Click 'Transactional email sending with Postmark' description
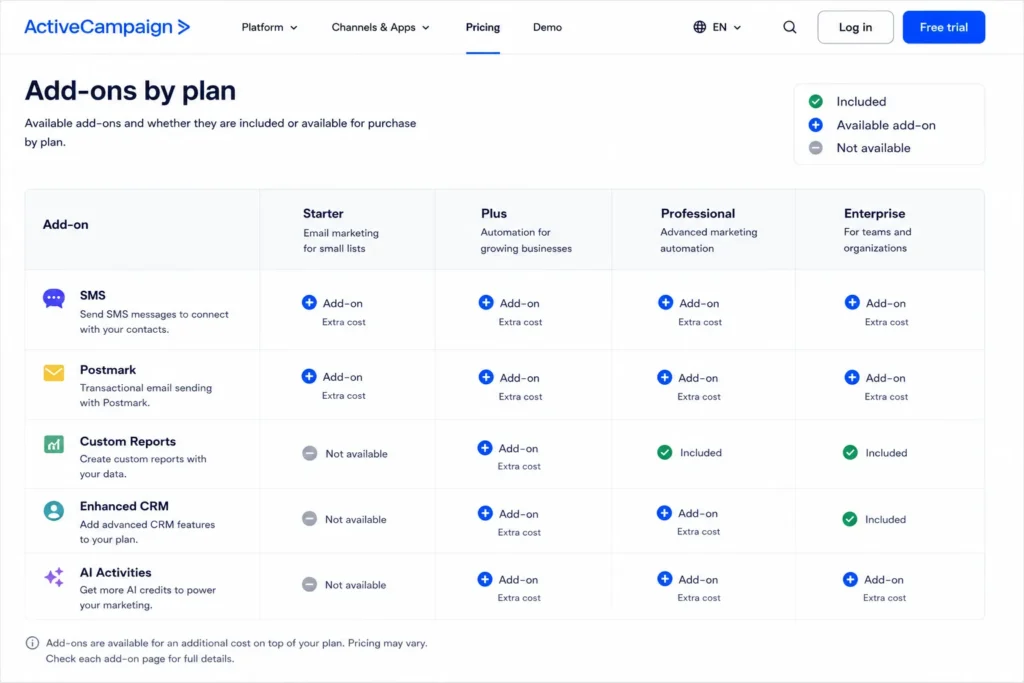Image resolution: width=1024 pixels, height=683 pixels. click(x=146, y=395)
